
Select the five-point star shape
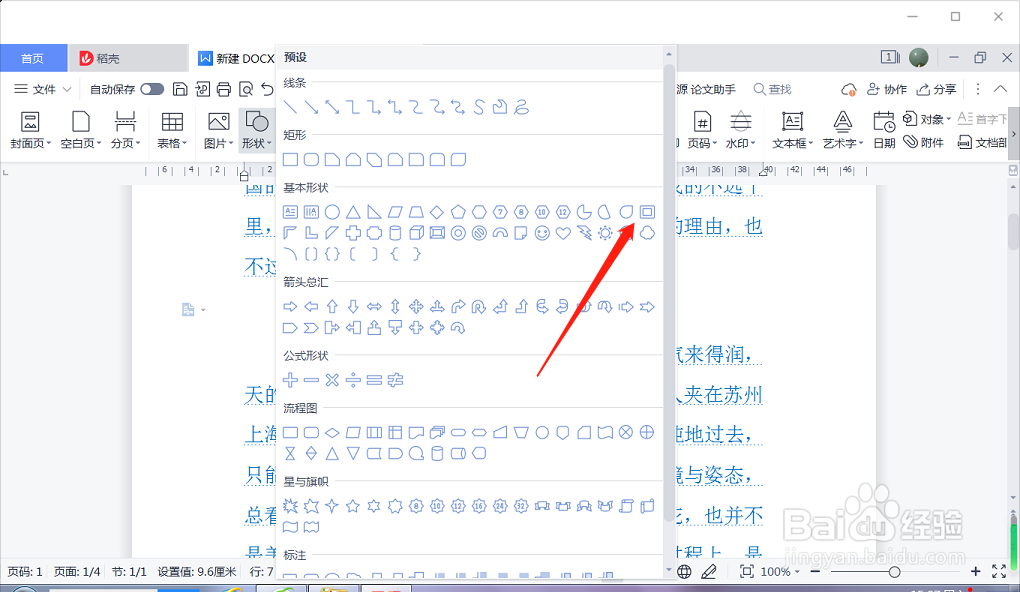pos(353,506)
